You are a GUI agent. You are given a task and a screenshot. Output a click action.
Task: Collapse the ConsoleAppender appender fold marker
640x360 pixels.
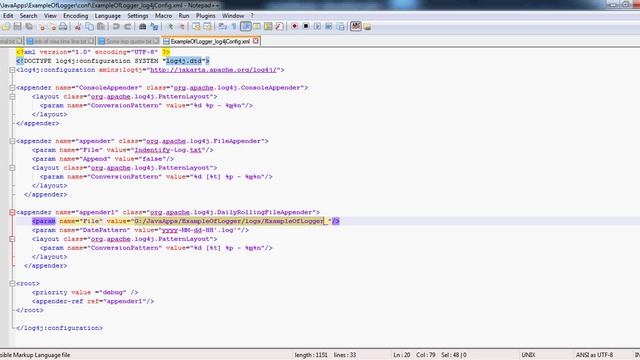12,88
